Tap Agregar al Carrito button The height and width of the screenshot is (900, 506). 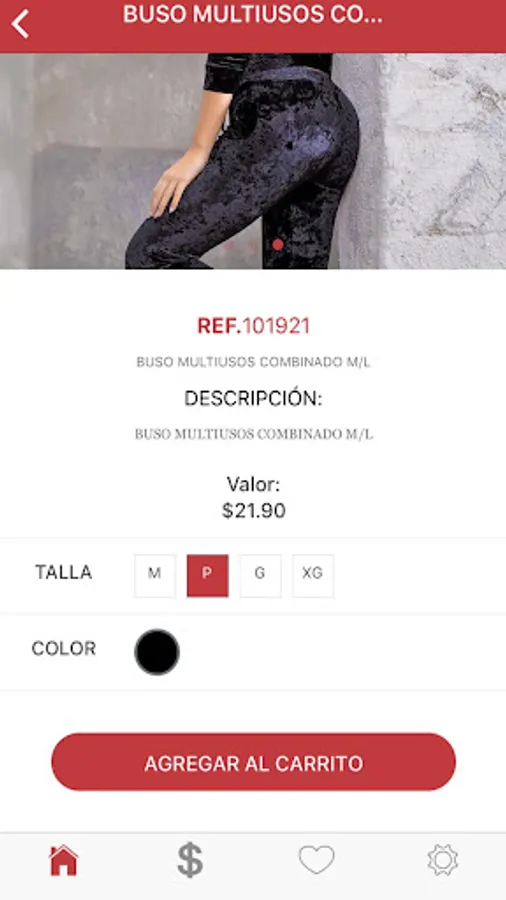point(254,762)
